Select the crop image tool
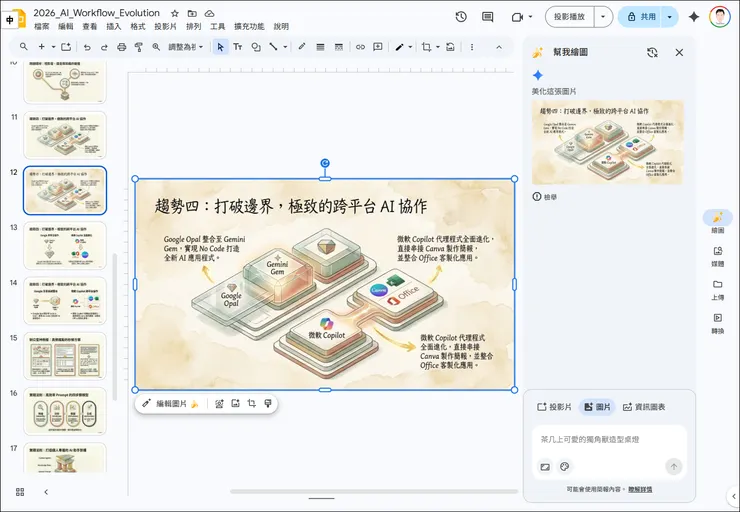This screenshot has height=512, width=740. (427, 47)
